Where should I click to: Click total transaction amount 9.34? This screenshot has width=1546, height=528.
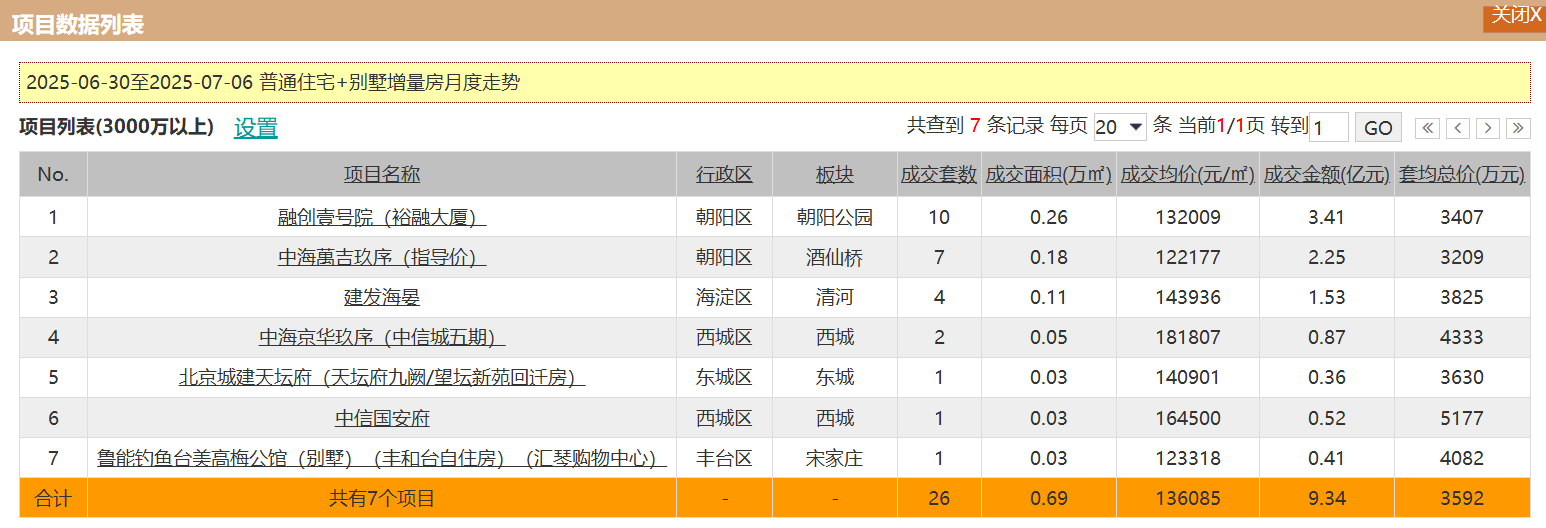tap(1327, 498)
